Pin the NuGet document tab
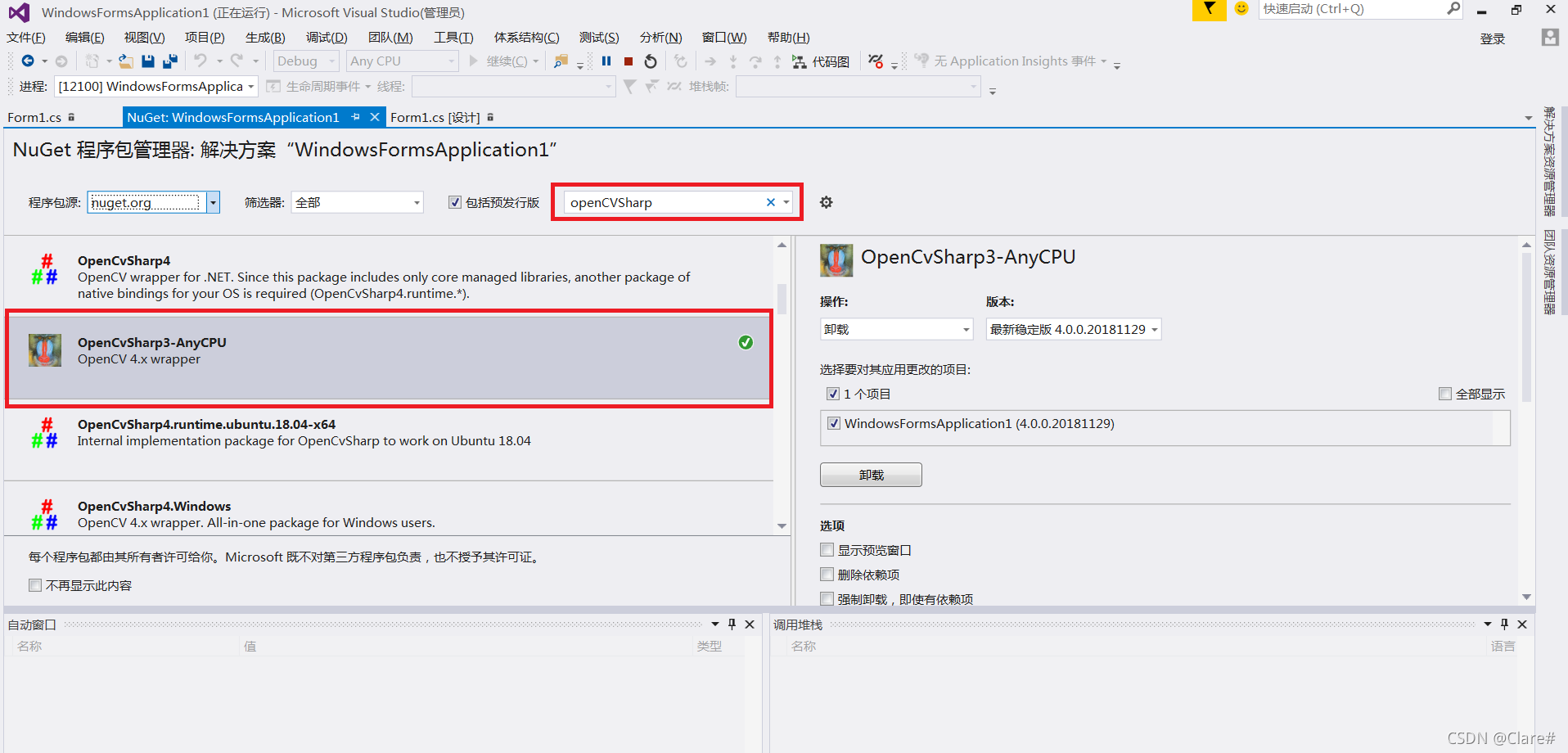The image size is (1568, 753). [356, 117]
